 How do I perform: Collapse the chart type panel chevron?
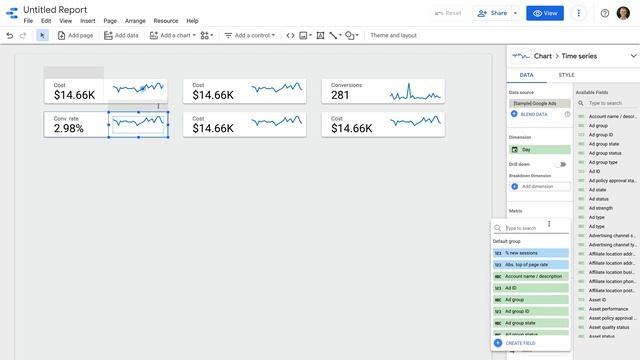(x=633, y=56)
